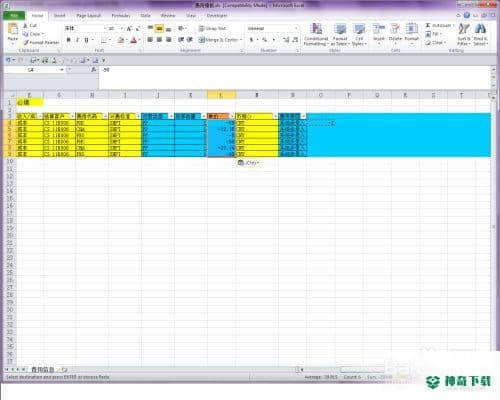500x400 pixels.
Task: Click the Format as Table icon
Action: coord(340,34)
